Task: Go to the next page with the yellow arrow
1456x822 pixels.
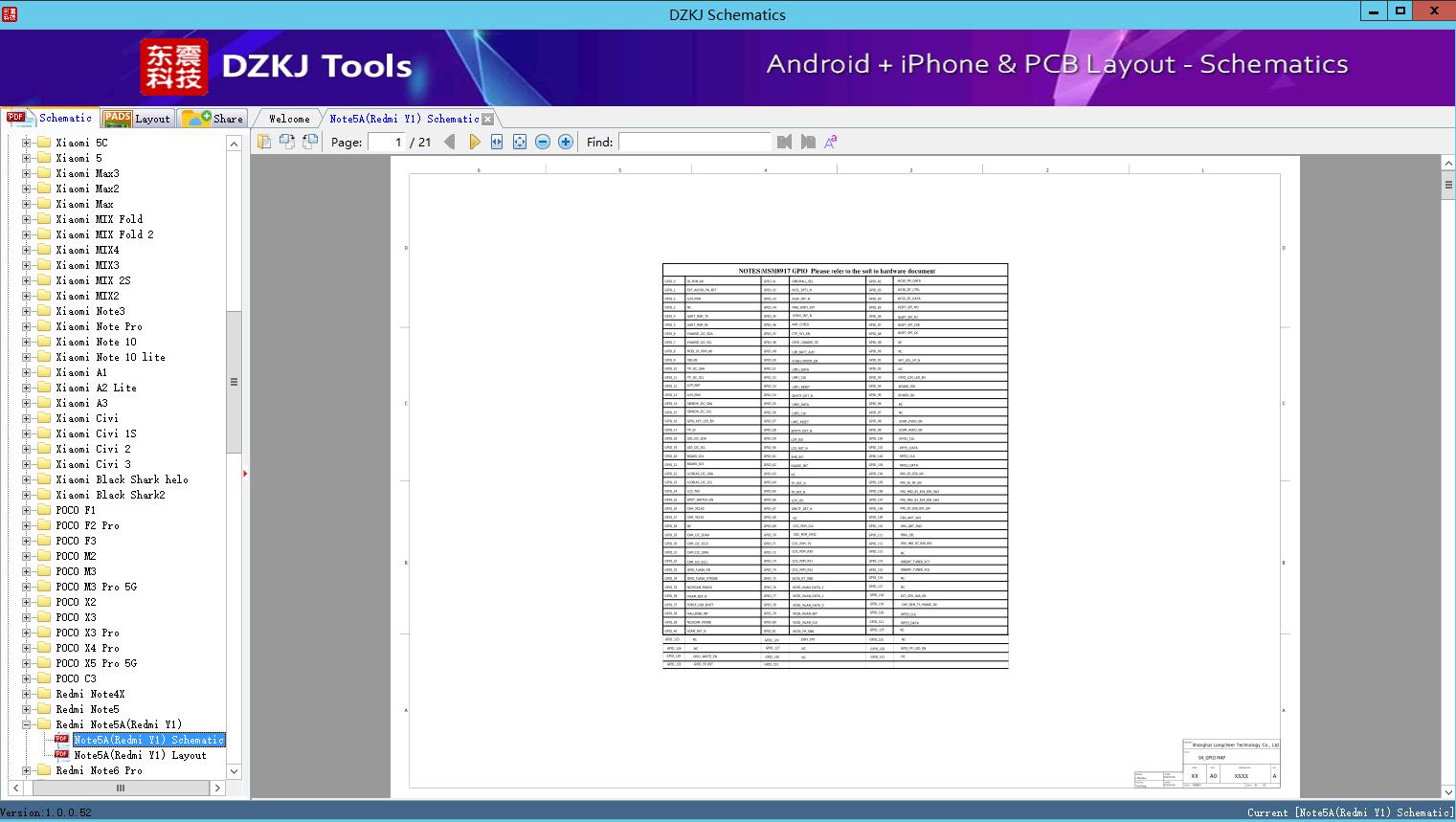Action: (x=474, y=142)
